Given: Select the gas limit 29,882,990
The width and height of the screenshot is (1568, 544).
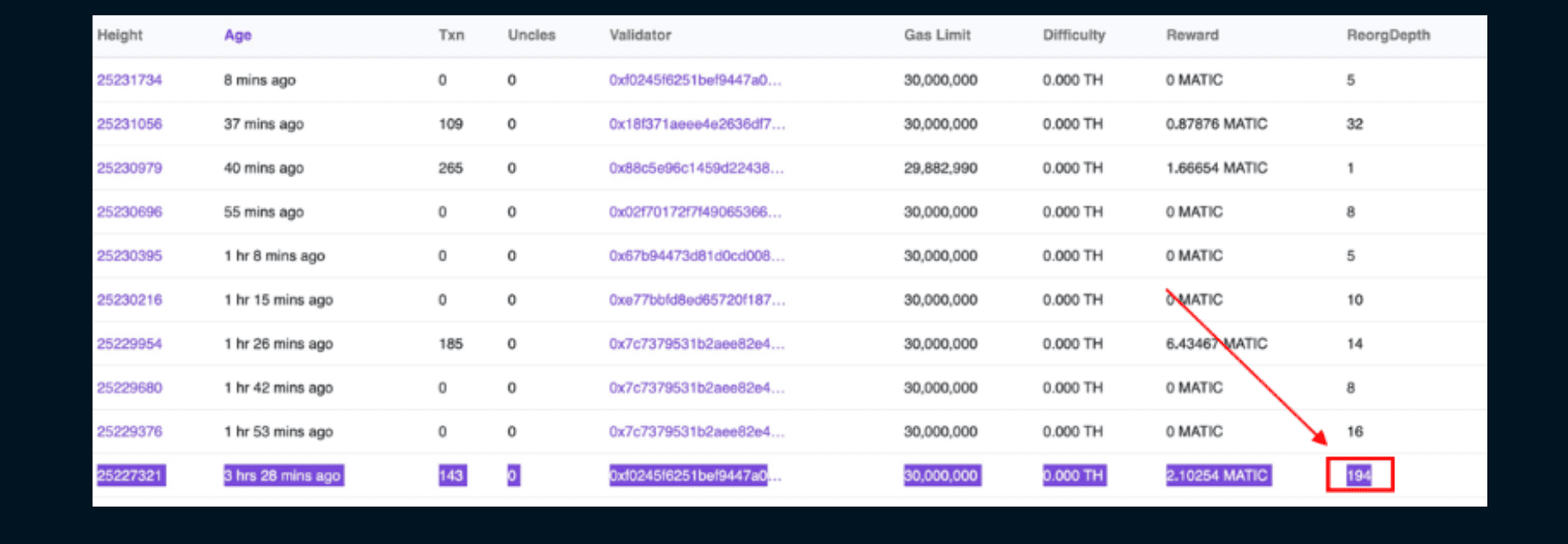Looking at the screenshot, I should point(941,167).
